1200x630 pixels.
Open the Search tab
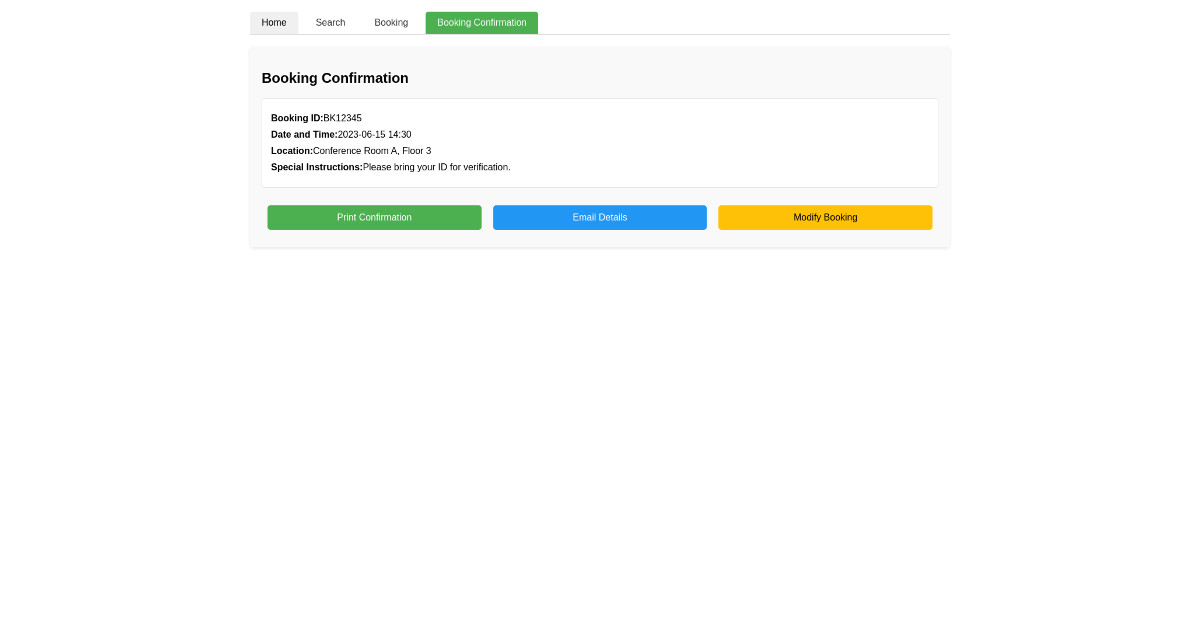[330, 22]
